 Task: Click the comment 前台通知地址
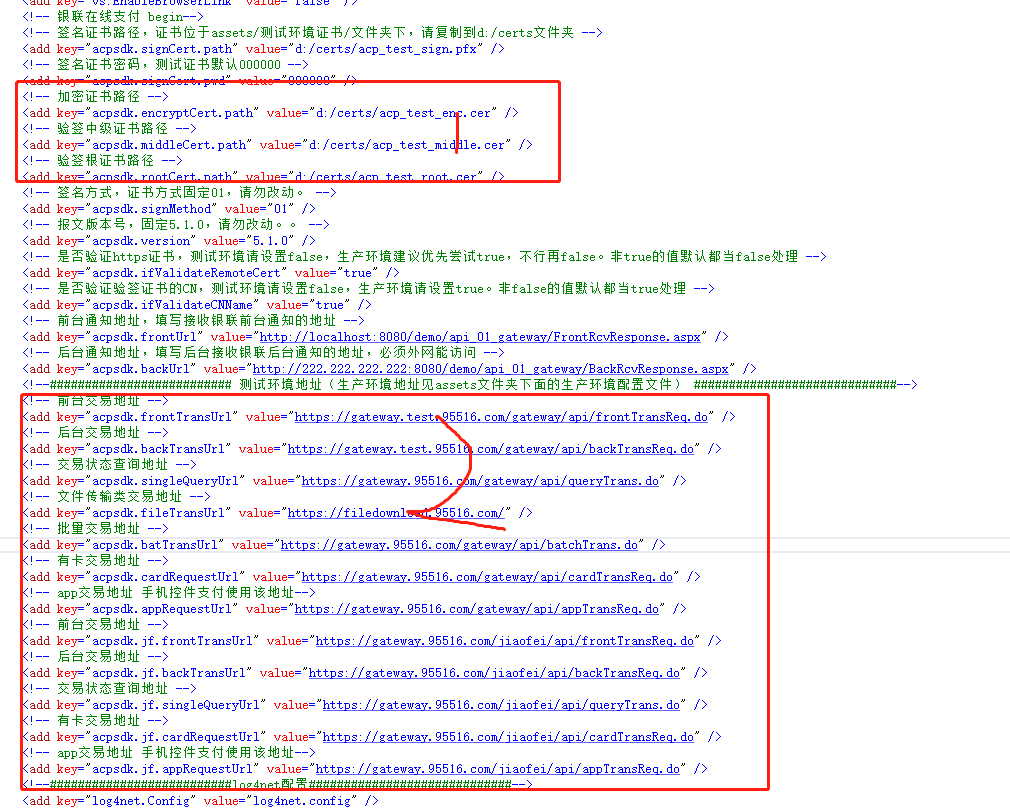193,321
